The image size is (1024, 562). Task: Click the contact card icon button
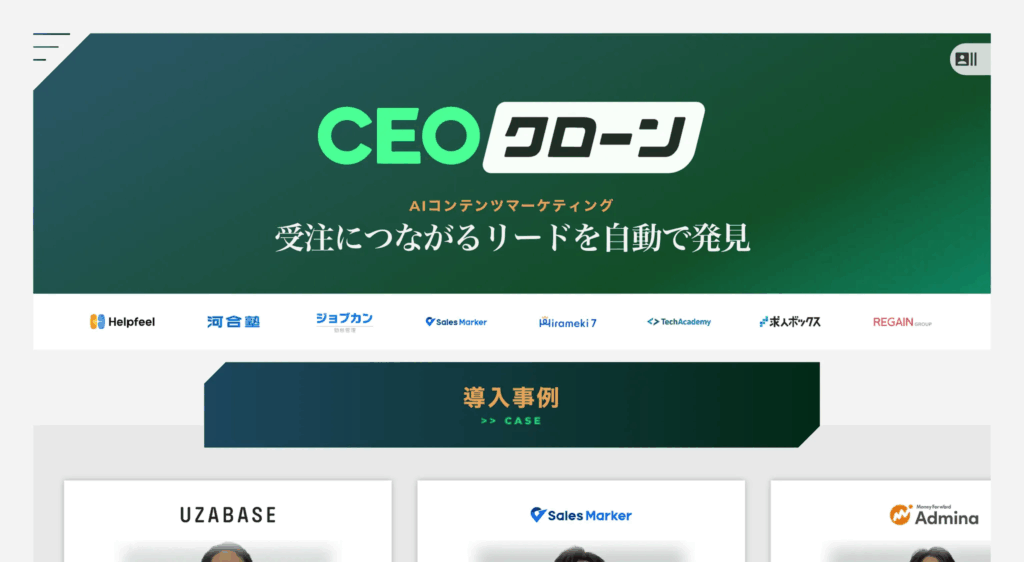point(969,59)
